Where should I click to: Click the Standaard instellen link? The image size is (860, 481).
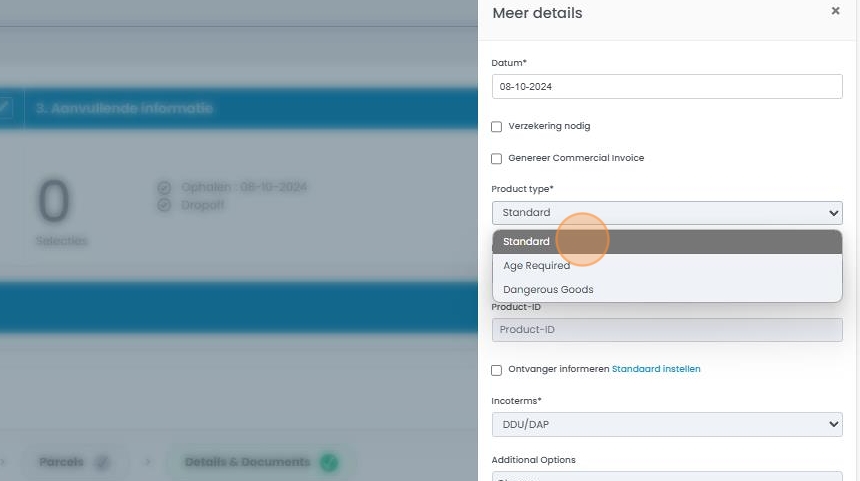pos(656,369)
